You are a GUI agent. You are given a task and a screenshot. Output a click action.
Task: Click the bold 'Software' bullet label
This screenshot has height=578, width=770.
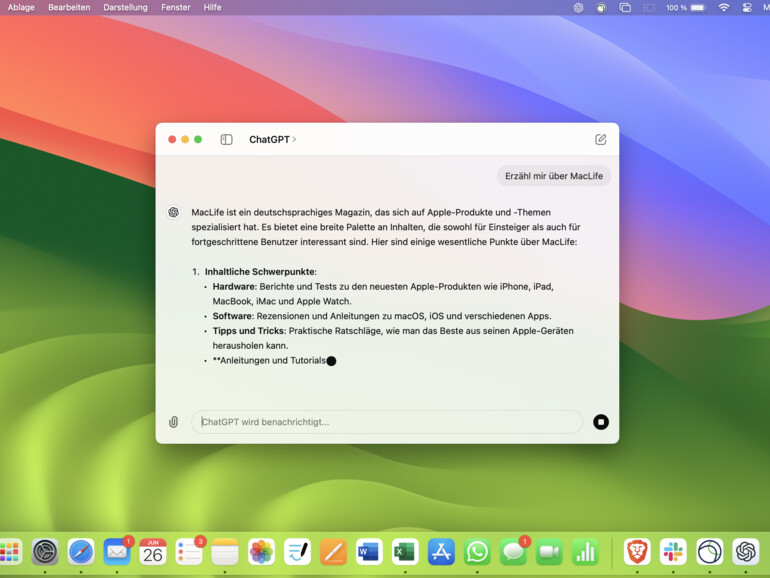tap(232, 316)
